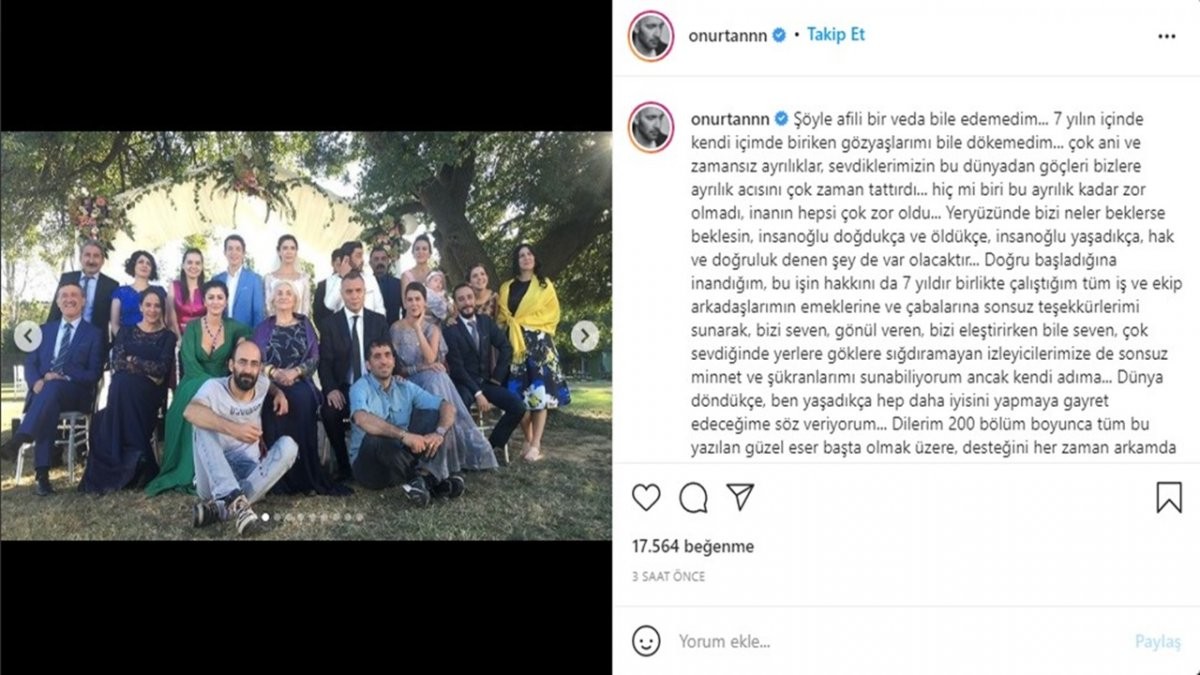
Task: Go to the next photo arrow
Action: tap(585, 336)
